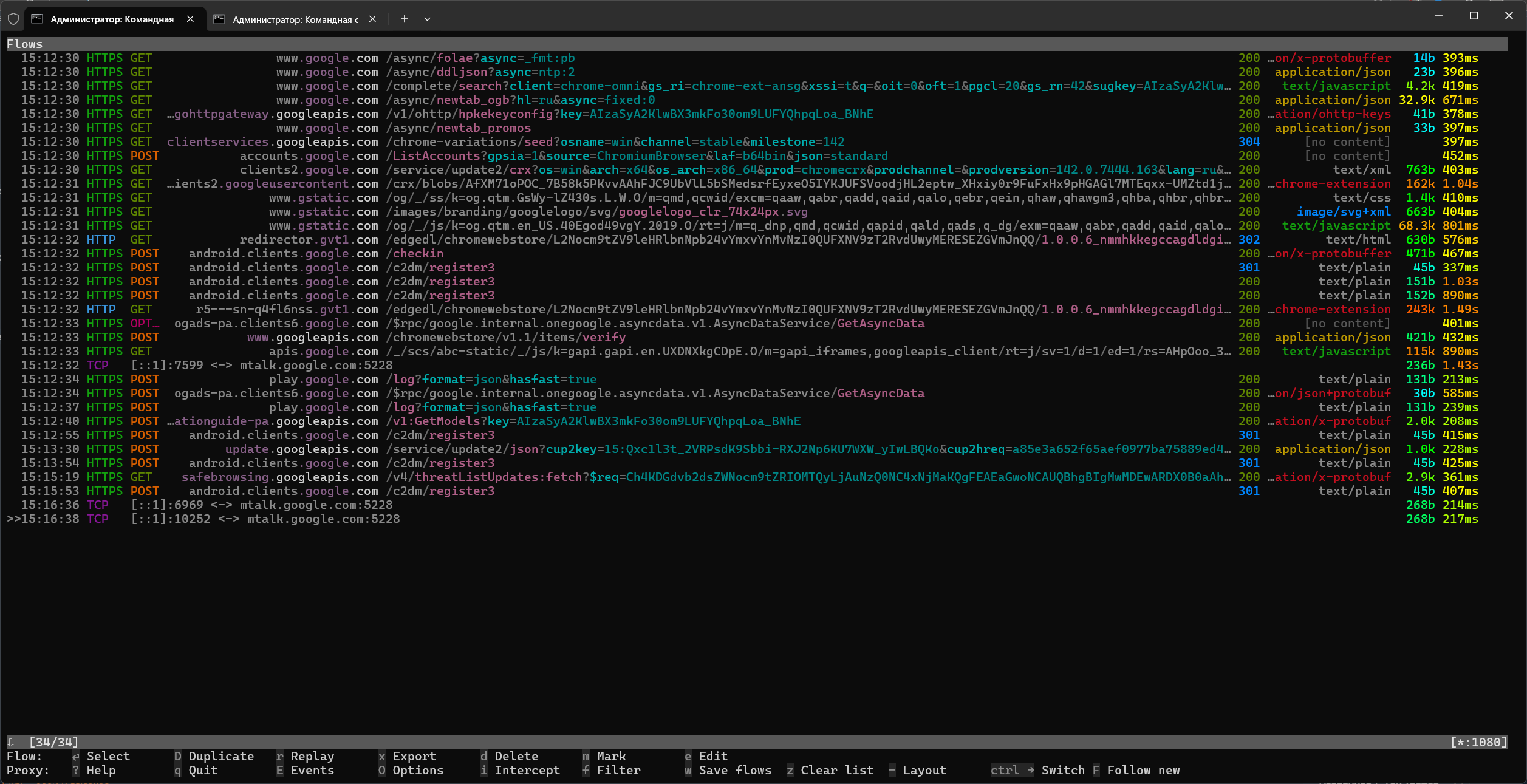Viewport: 1527px width, 784px height.
Task: Expand the new-tab profile dropdown
Action: coord(427,19)
